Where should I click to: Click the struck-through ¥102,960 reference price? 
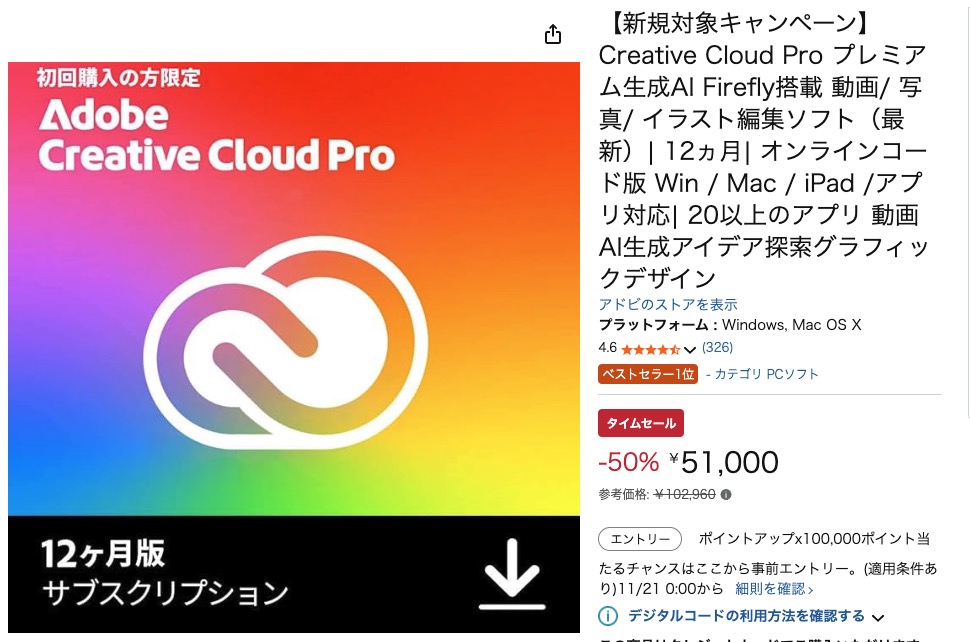tap(685, 494)
